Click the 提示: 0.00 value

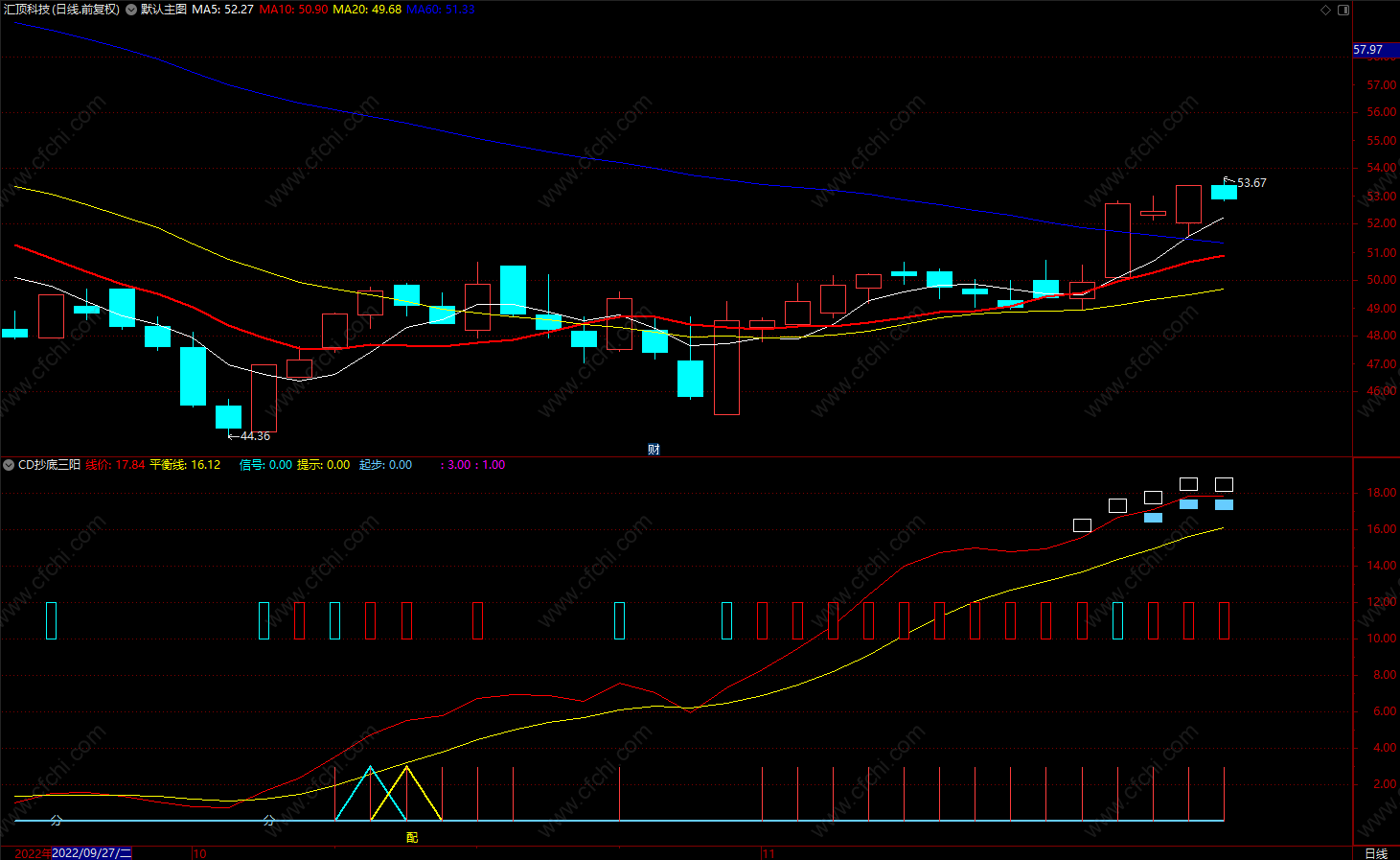[323, 465]
